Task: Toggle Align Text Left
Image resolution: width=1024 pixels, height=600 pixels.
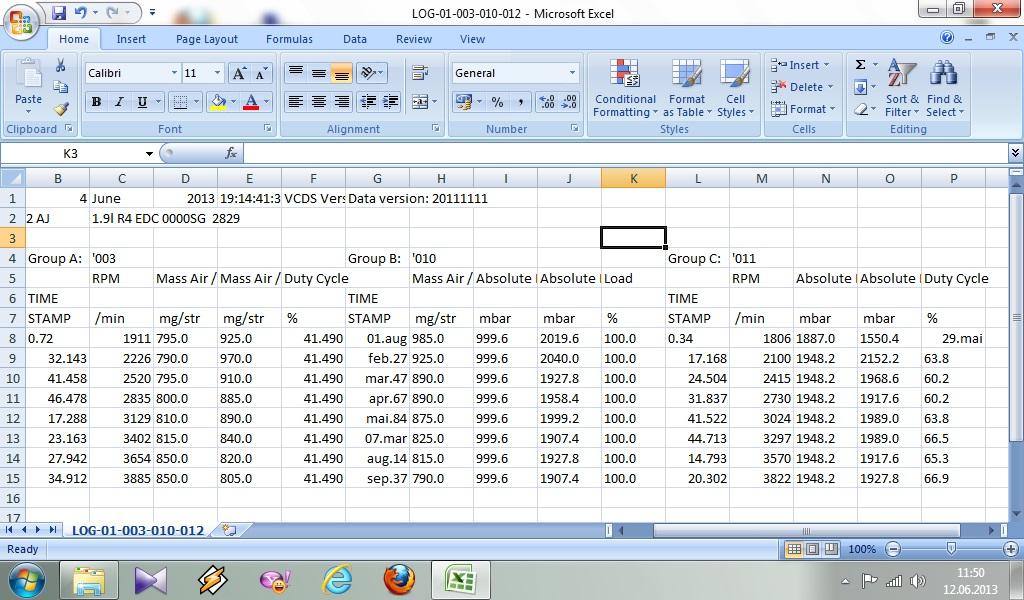Action: tap(296, 101)
